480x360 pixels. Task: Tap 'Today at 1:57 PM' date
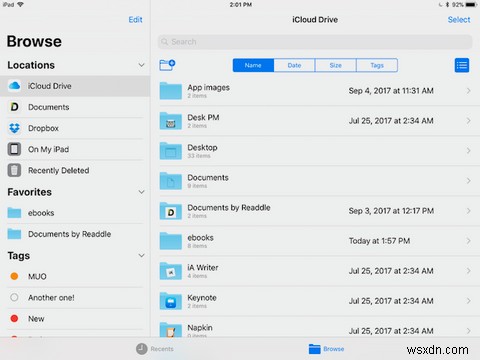(x=379, y=241)
